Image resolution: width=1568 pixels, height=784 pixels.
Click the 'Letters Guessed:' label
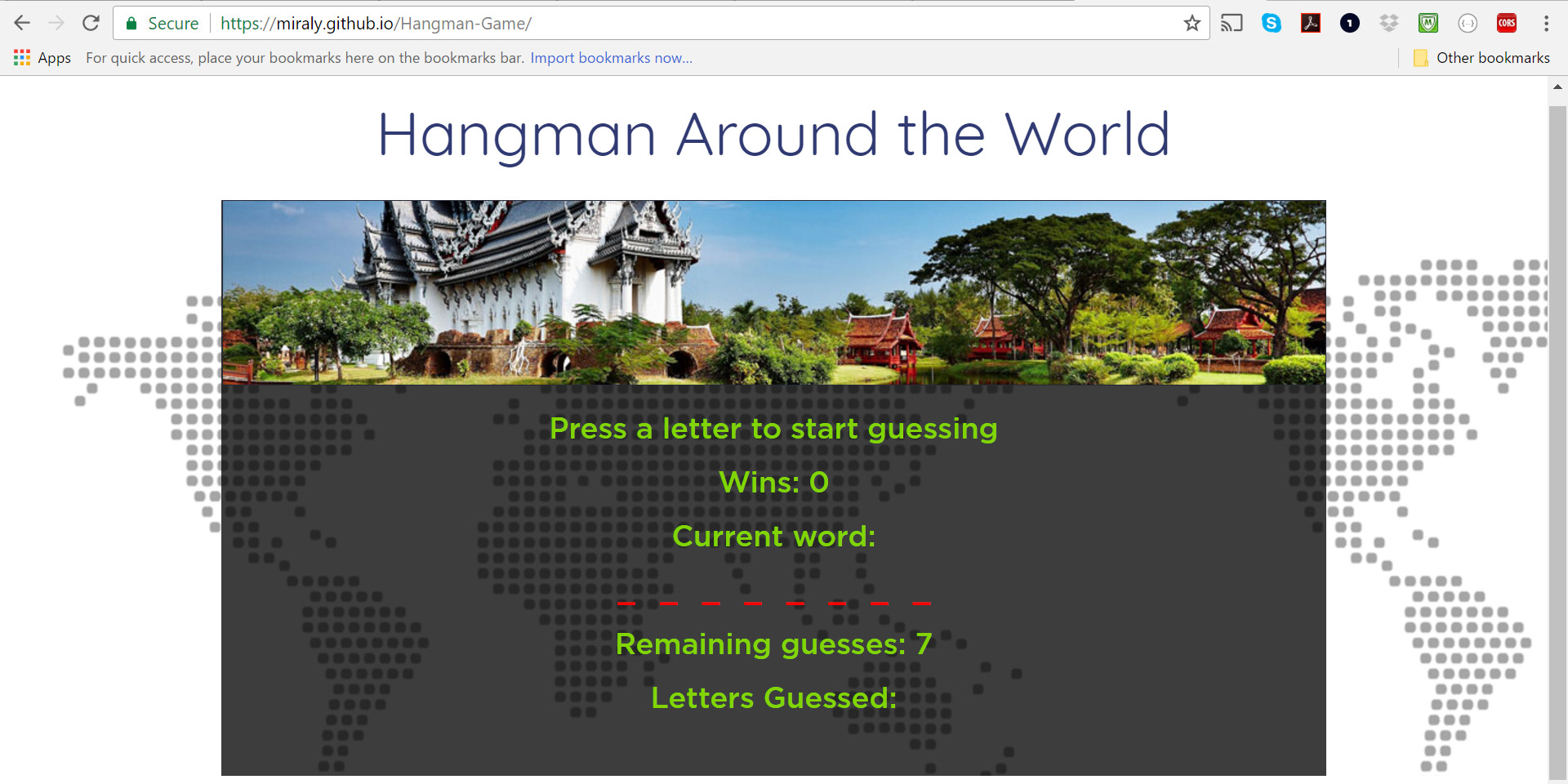pos(773,698)
